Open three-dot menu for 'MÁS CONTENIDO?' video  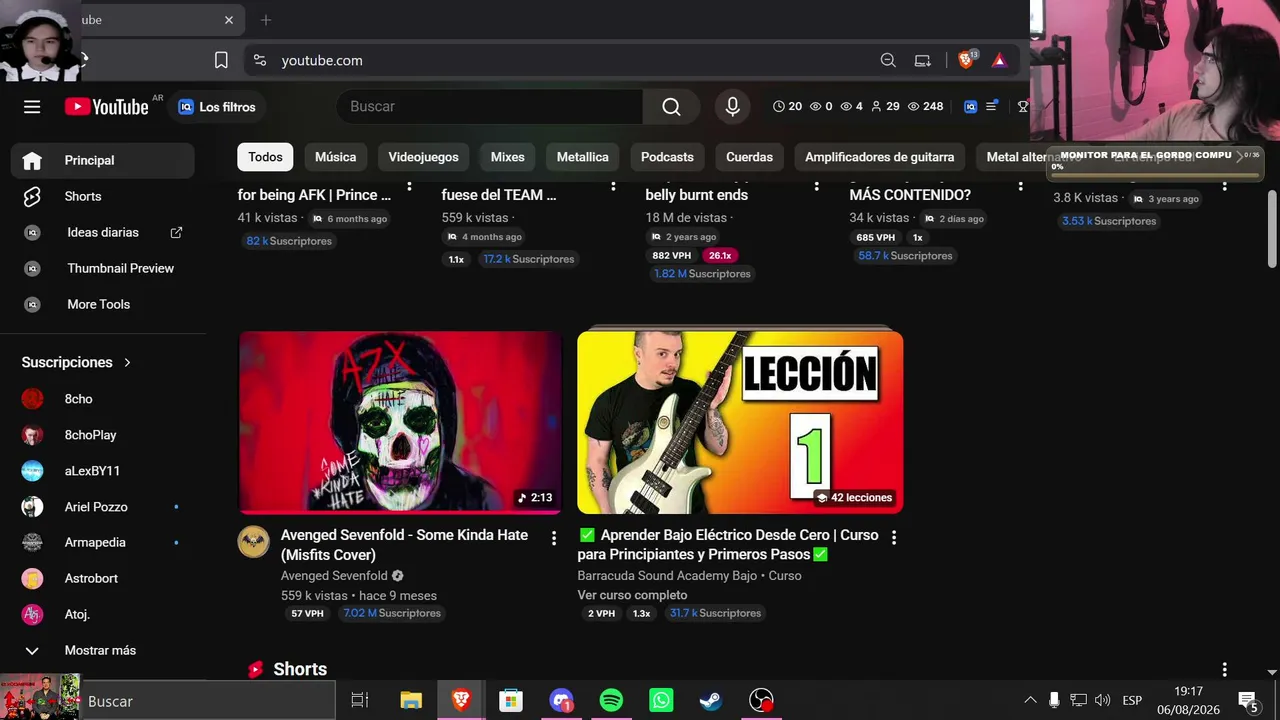(1020, 186)
